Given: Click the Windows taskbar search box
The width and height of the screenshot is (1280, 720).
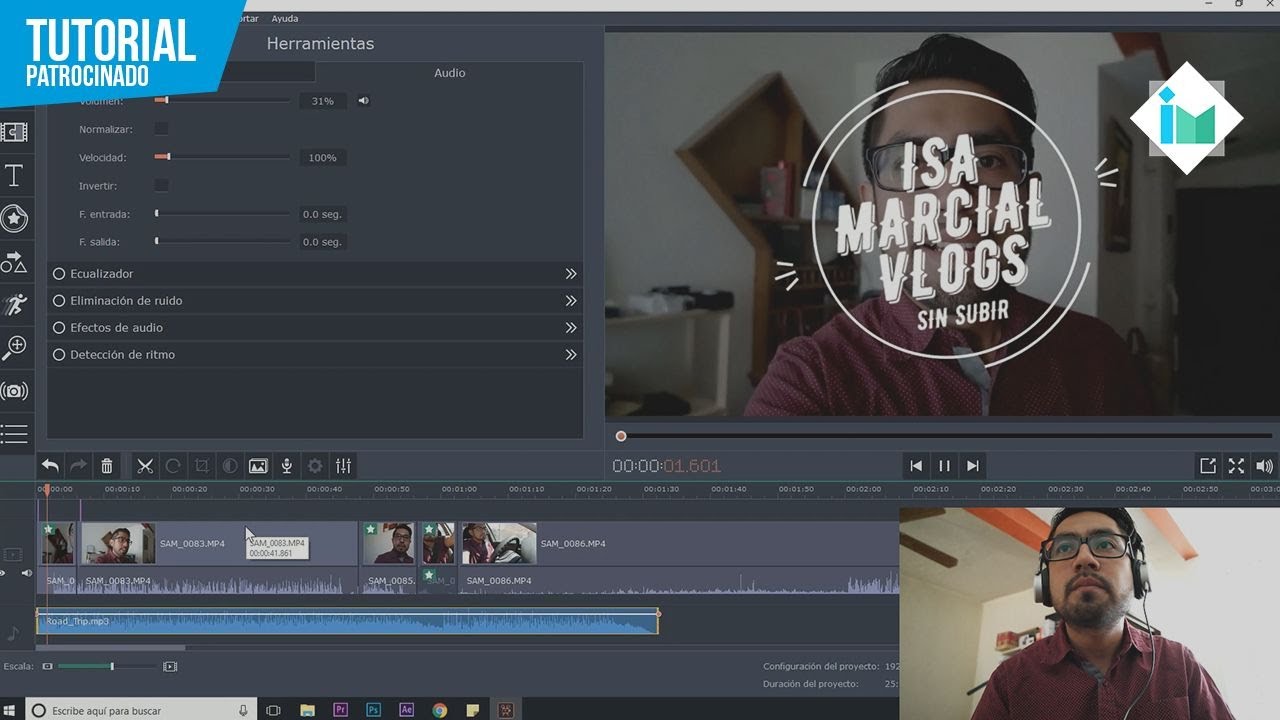Looking at the screenshot, I should click(142, 710).
